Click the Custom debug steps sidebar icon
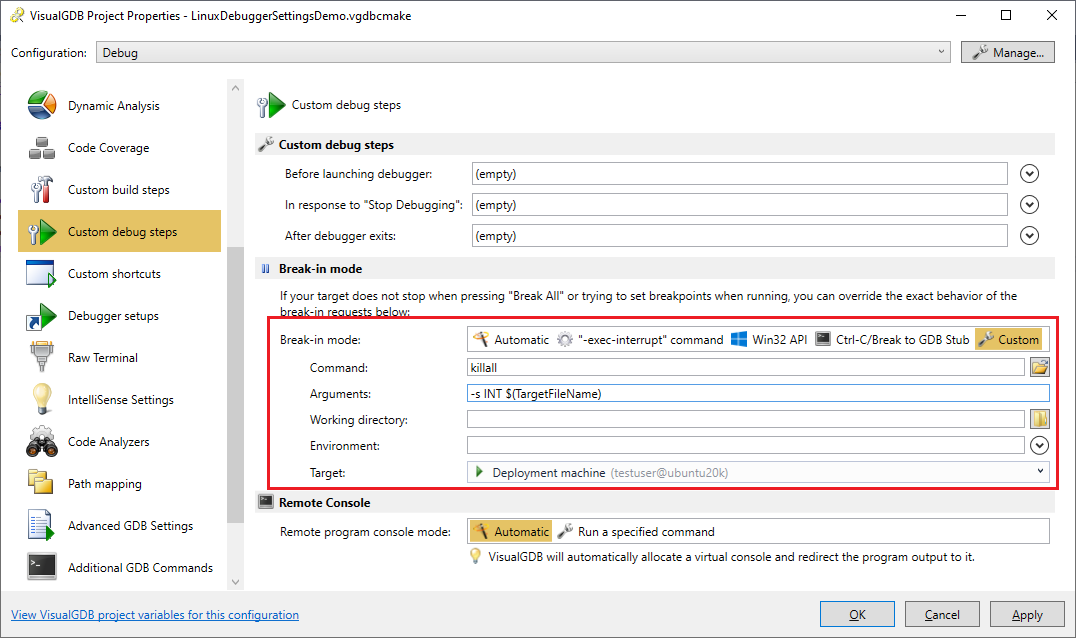 pyautogui.click(x=42, y=232)
